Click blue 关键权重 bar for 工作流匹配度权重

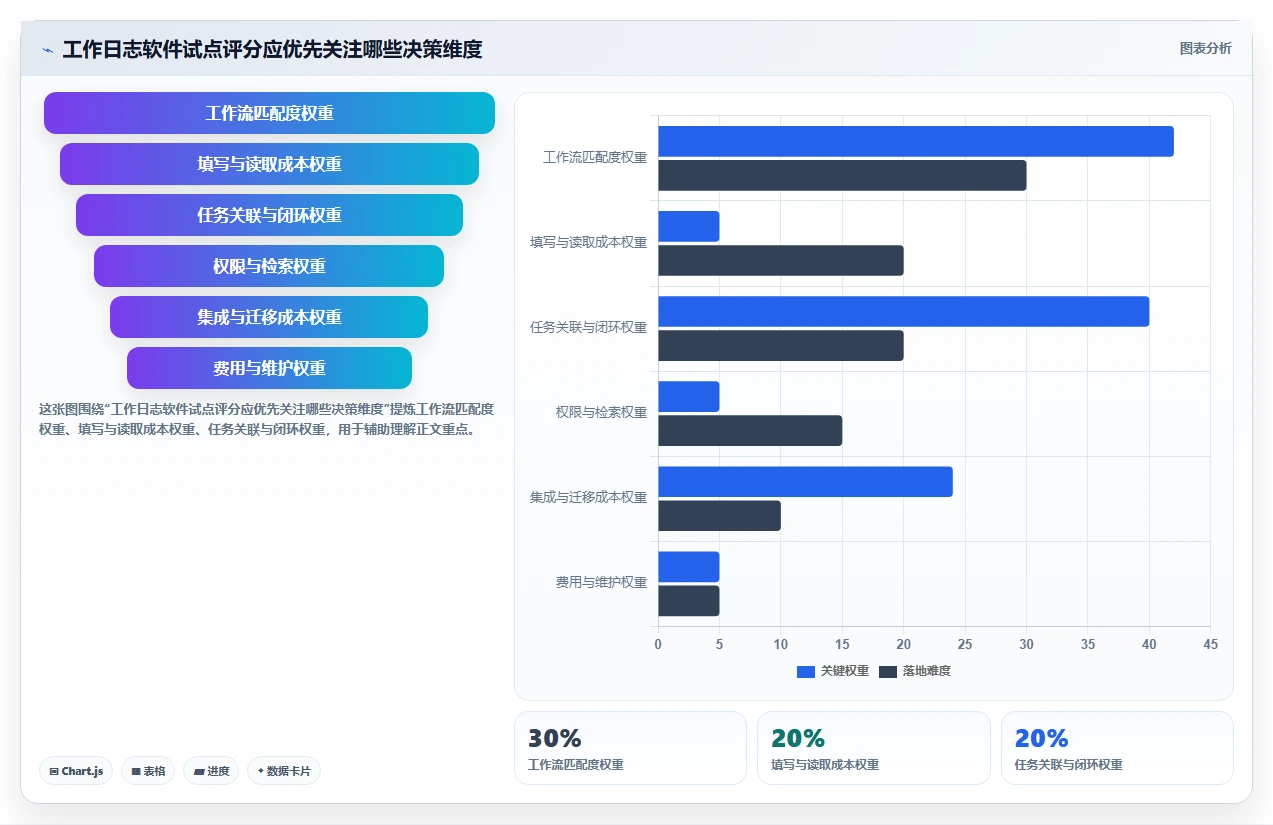point(916,141)
